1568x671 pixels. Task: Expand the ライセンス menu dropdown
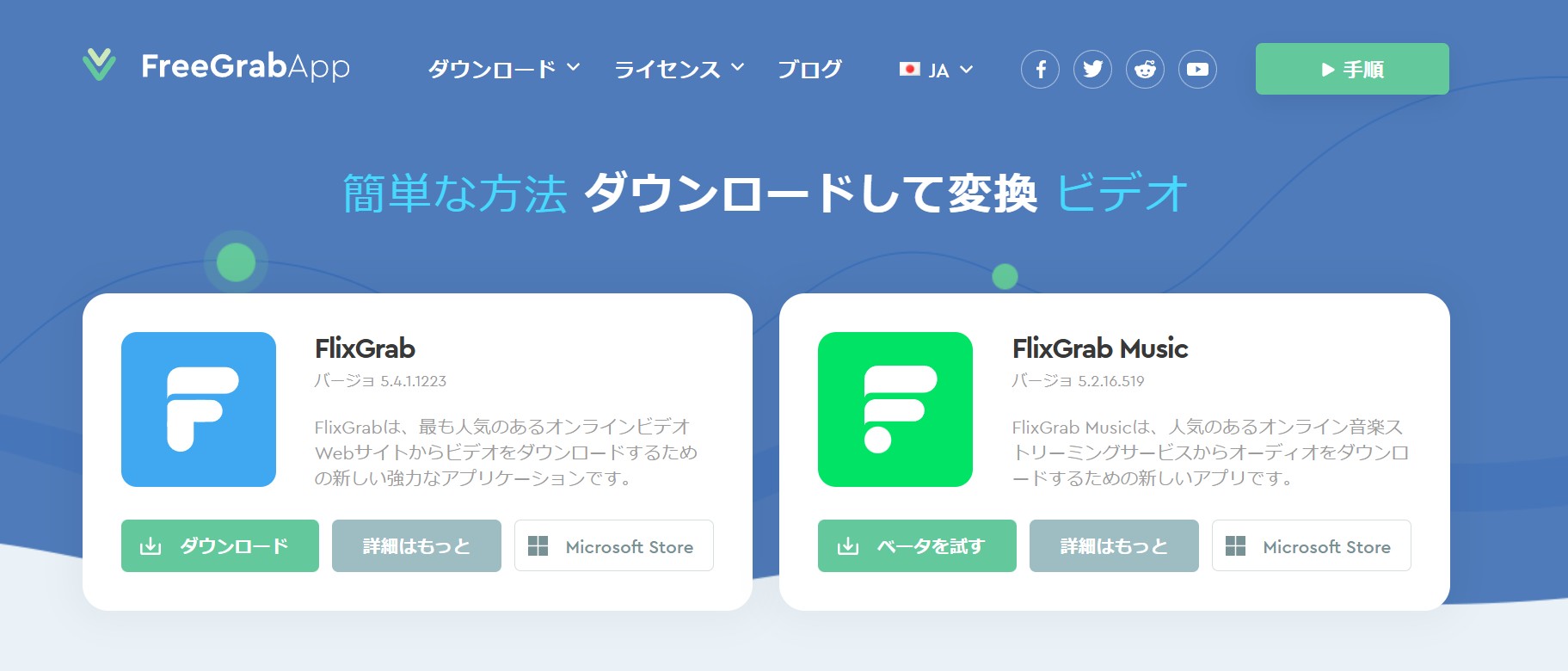679,69
